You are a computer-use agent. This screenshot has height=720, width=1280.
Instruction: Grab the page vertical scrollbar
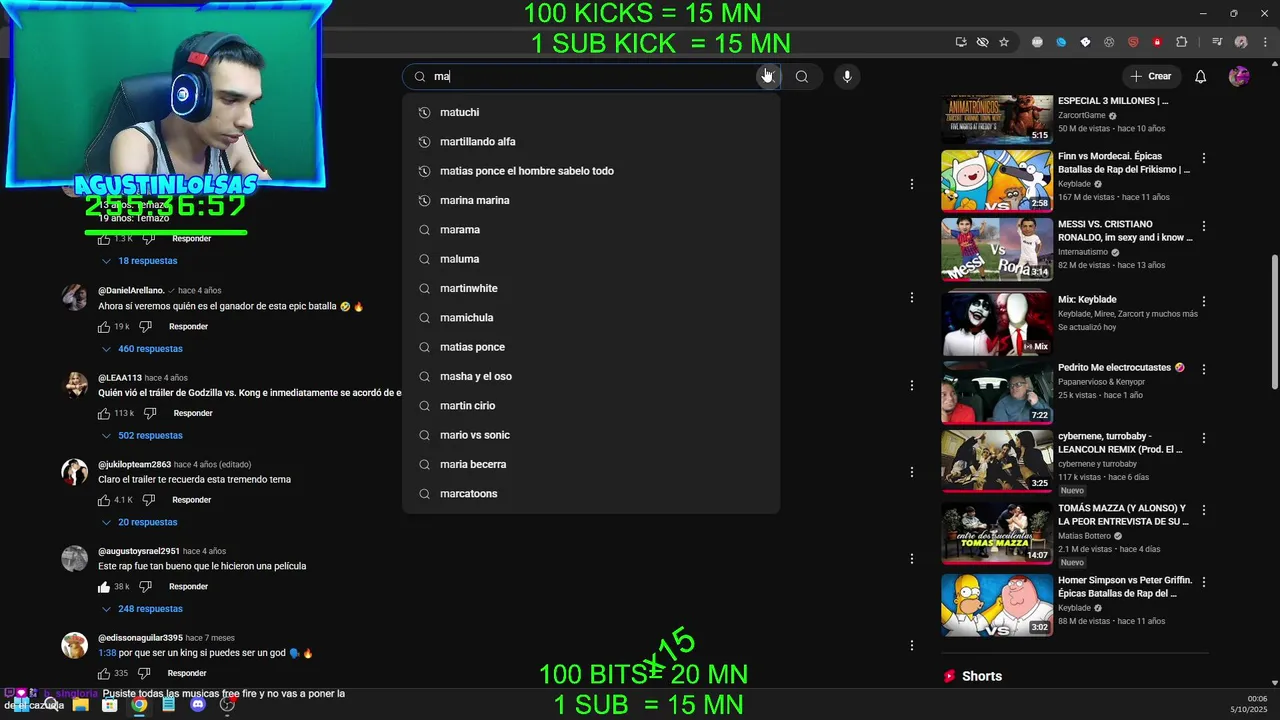coord(1274,322)
